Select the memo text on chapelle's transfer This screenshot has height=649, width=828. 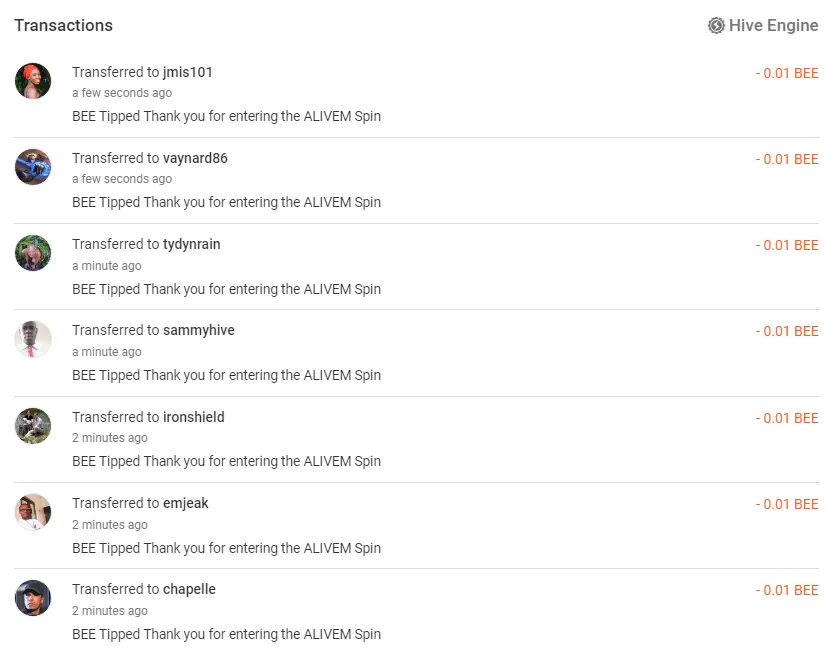[226, 634]
